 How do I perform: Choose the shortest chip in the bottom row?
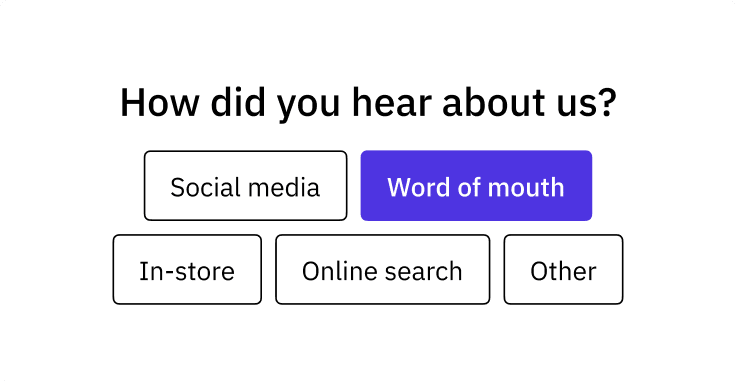[563, 269]
